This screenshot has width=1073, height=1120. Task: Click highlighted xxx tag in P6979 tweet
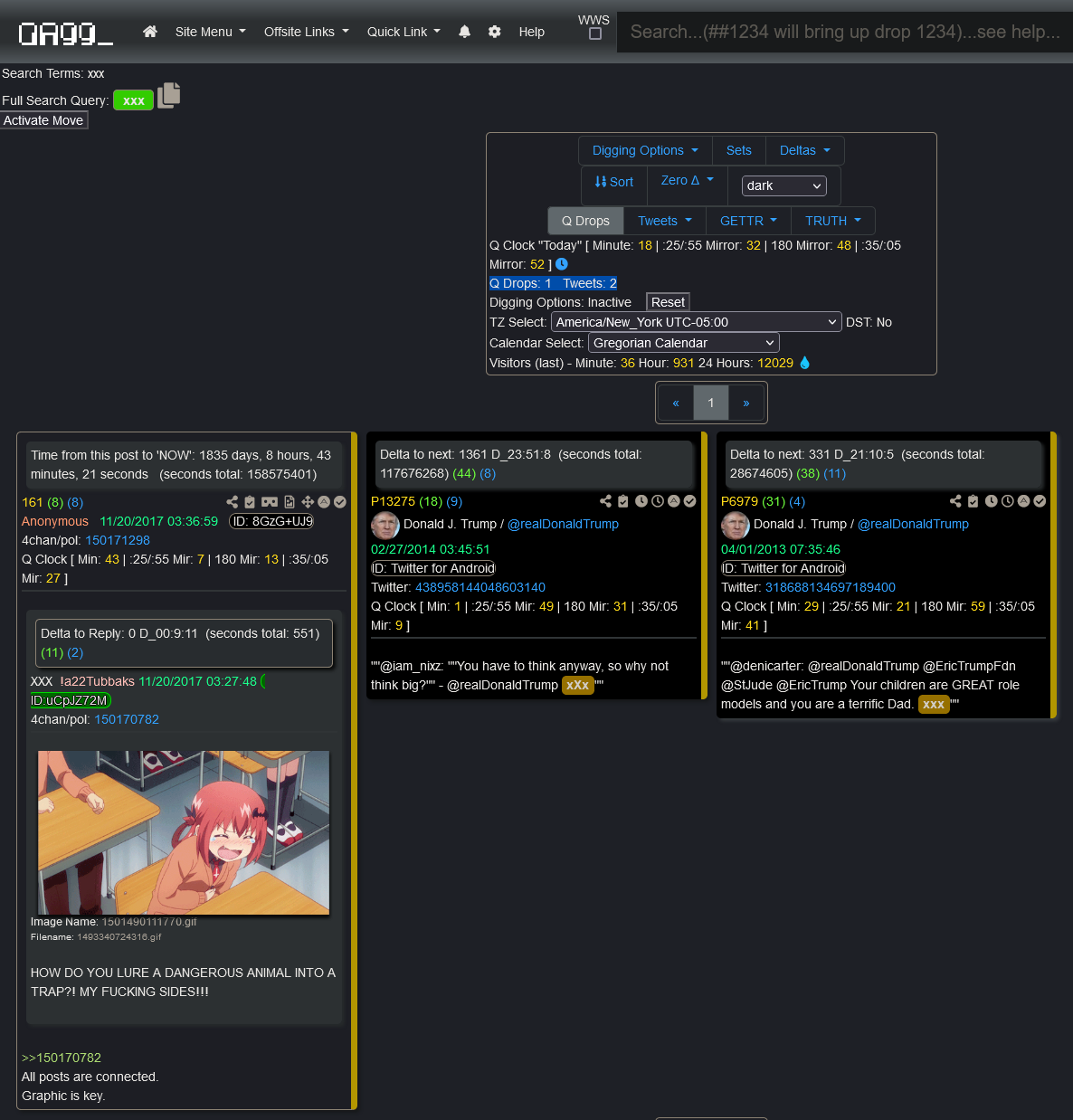tap(934, 704)
